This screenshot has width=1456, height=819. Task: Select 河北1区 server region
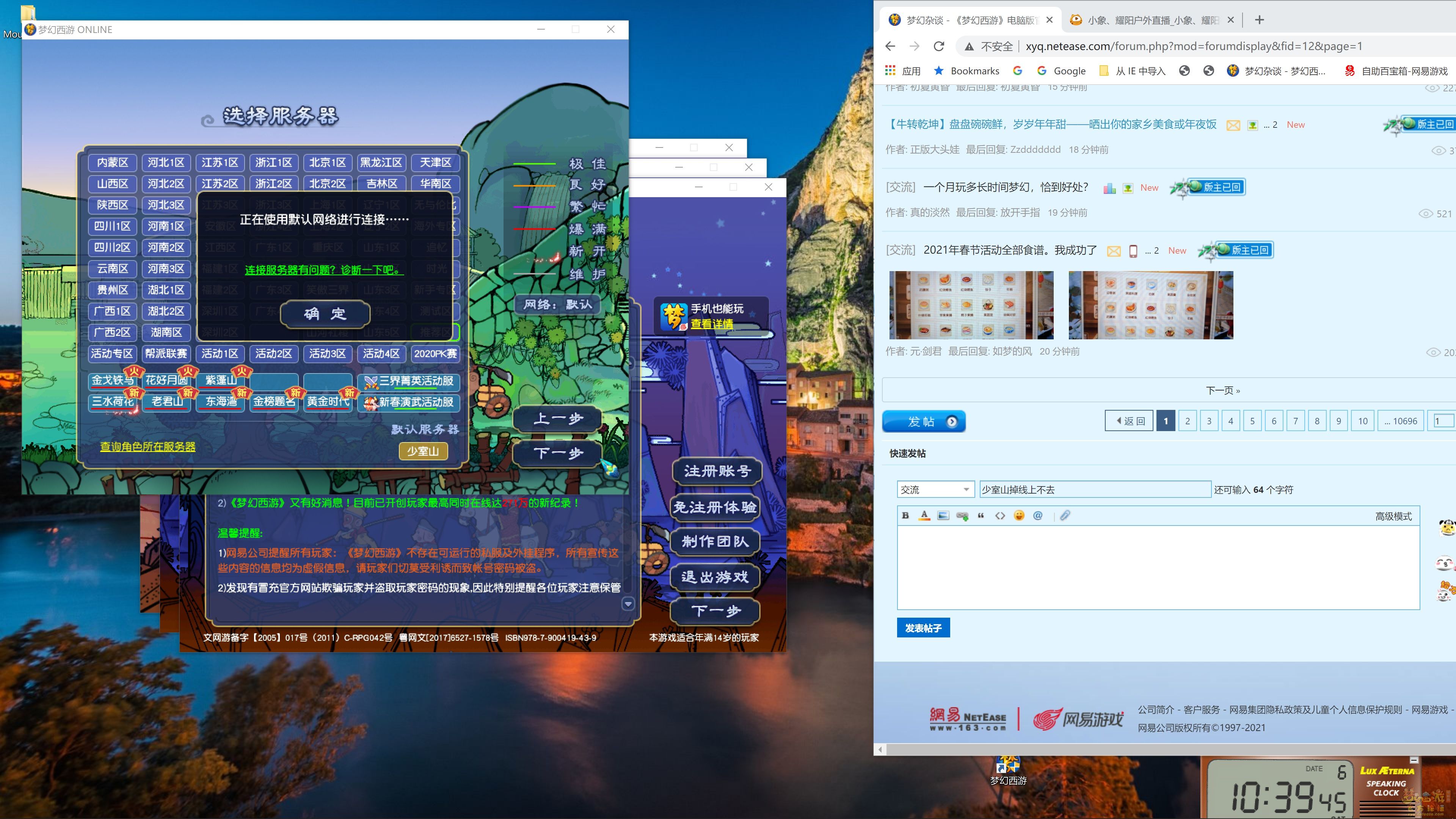[x=166, y=163]
